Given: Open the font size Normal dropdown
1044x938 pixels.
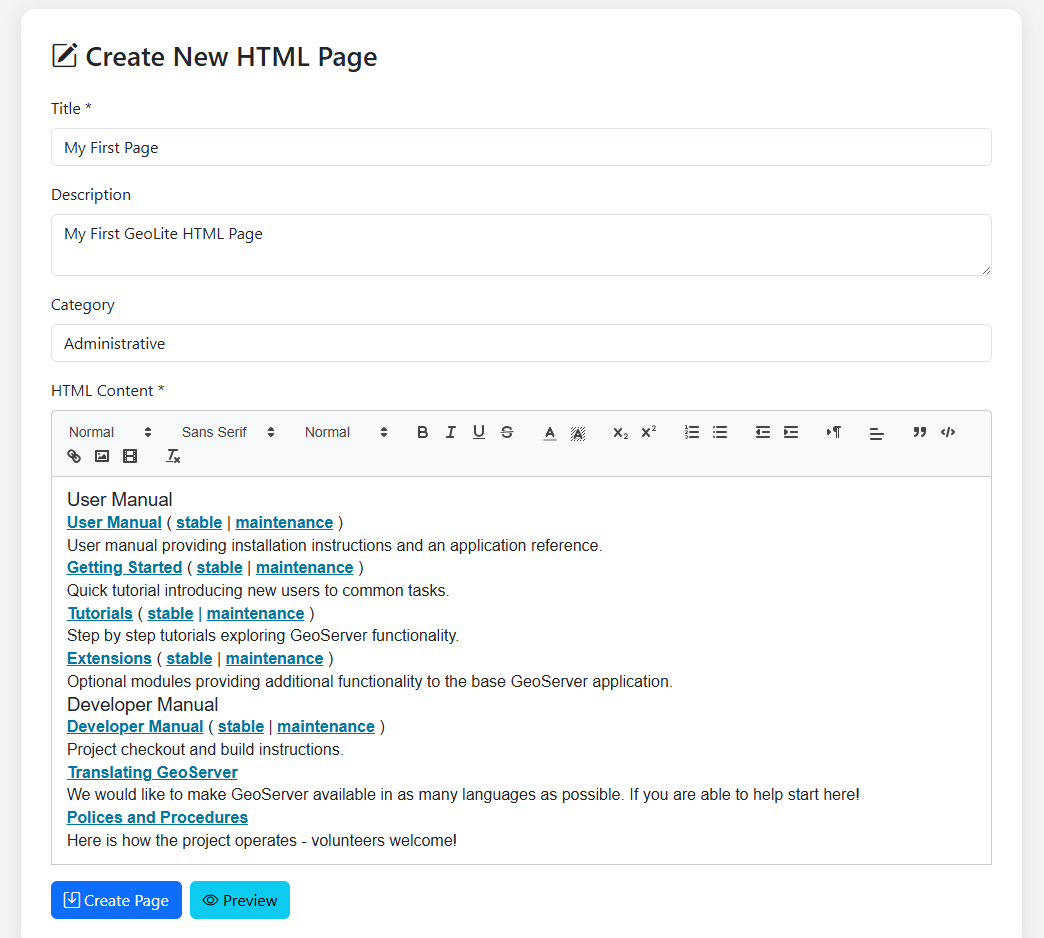Looking at the screenshot, I should coord(346,432).
